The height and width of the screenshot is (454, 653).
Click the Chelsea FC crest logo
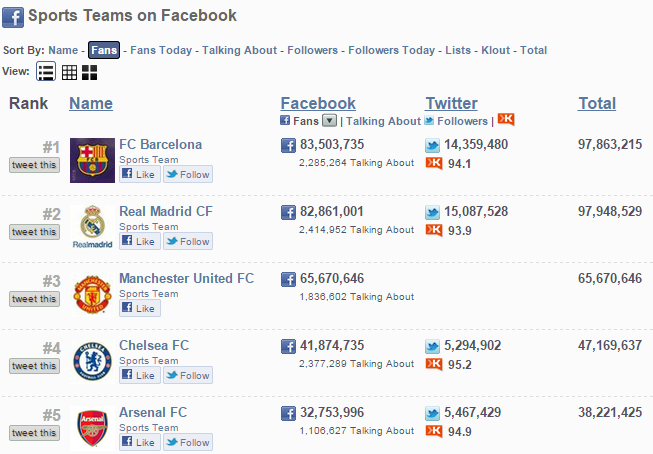click(92, 361)
